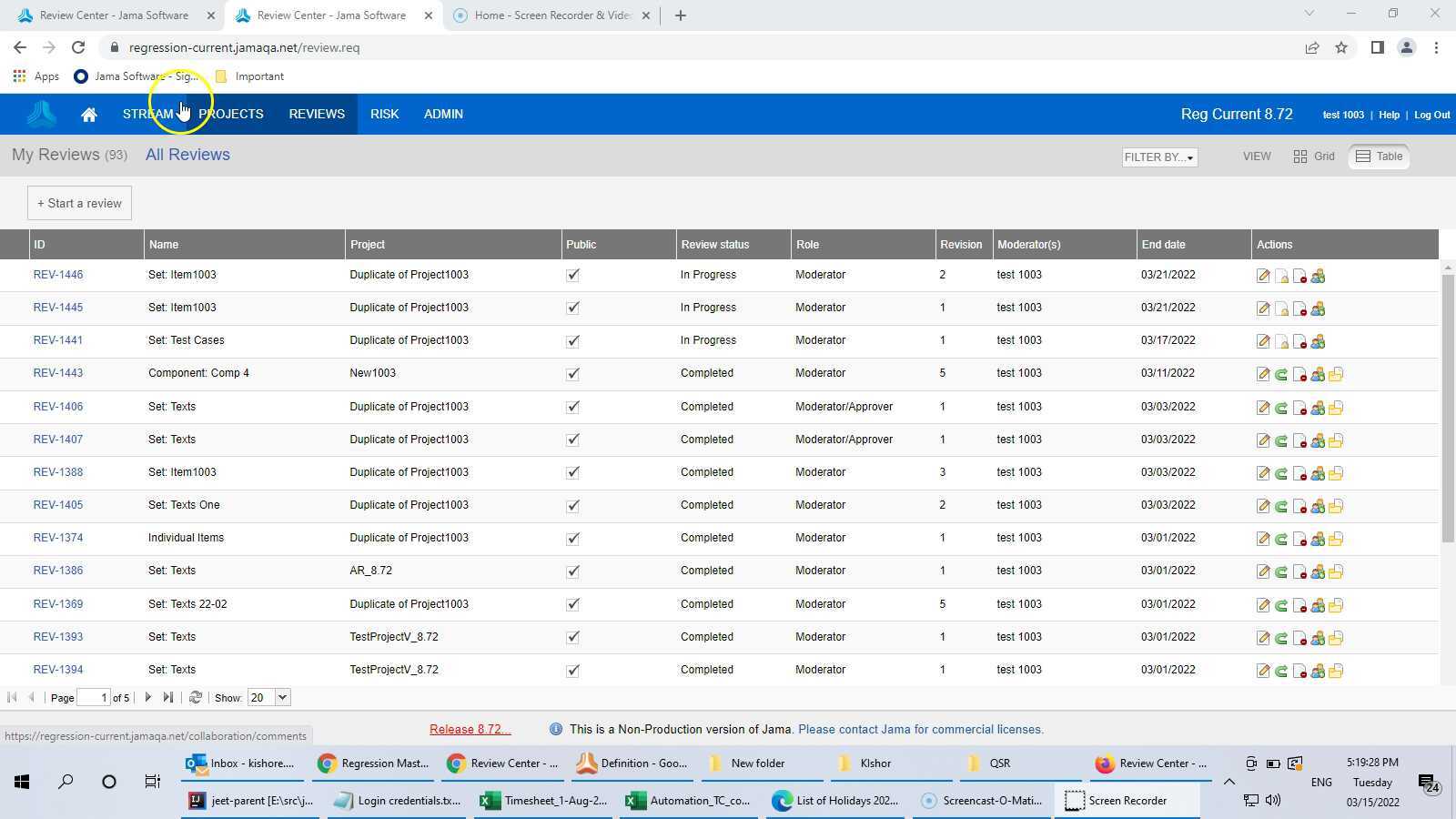
Task: Switch to Grid view
Action: tap(1314, 156)
